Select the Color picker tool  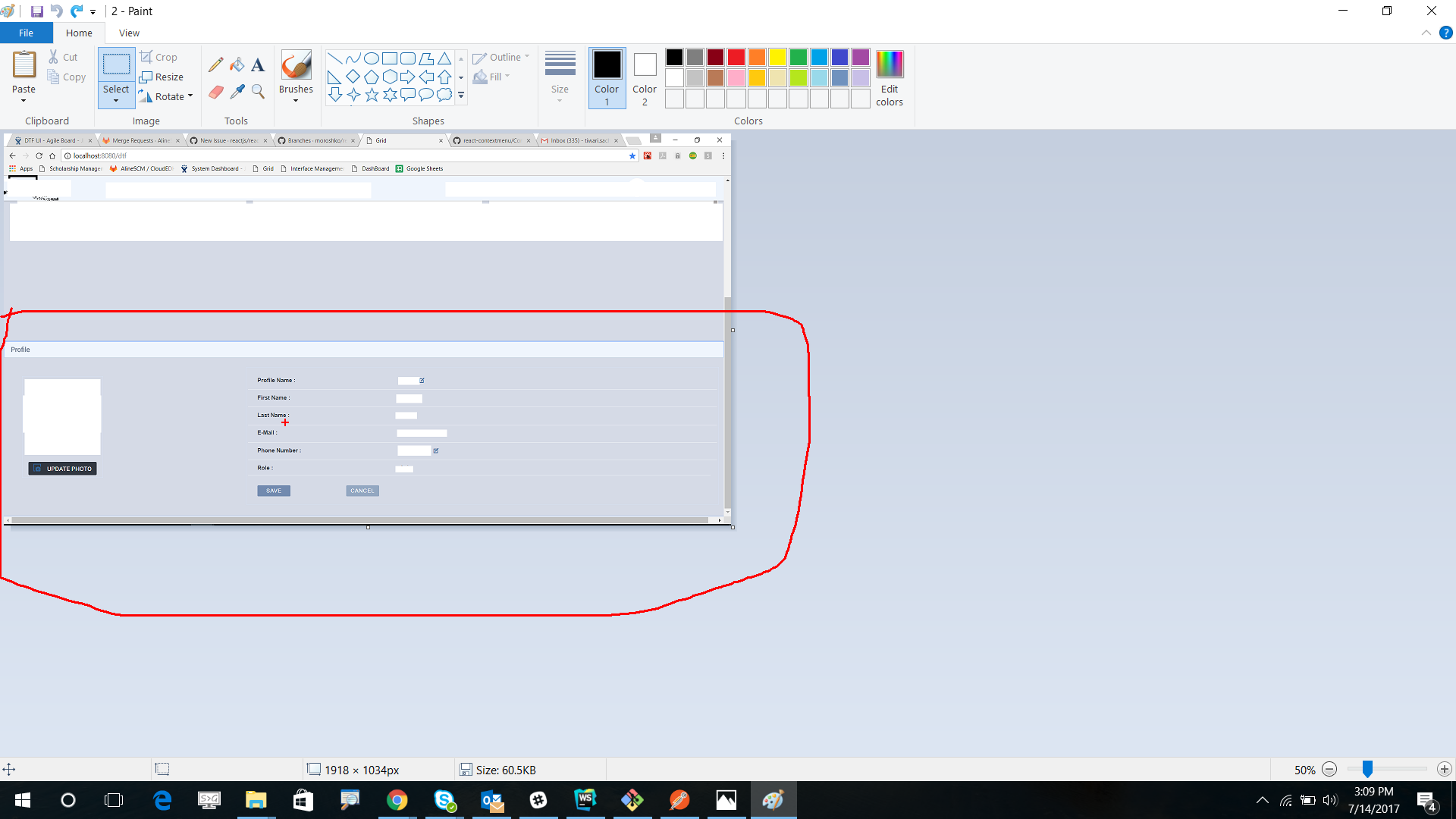coord(237,91)
